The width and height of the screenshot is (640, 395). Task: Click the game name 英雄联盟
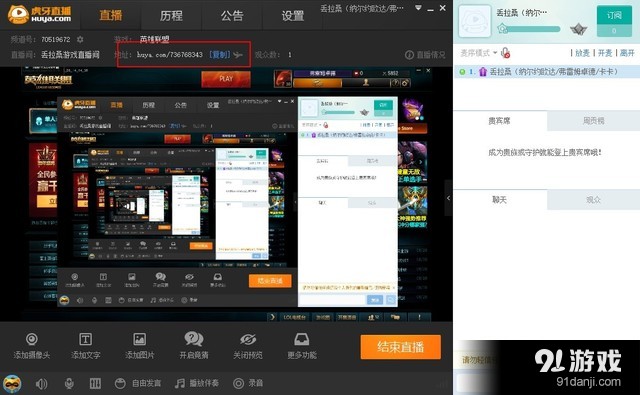pos(155,39)
